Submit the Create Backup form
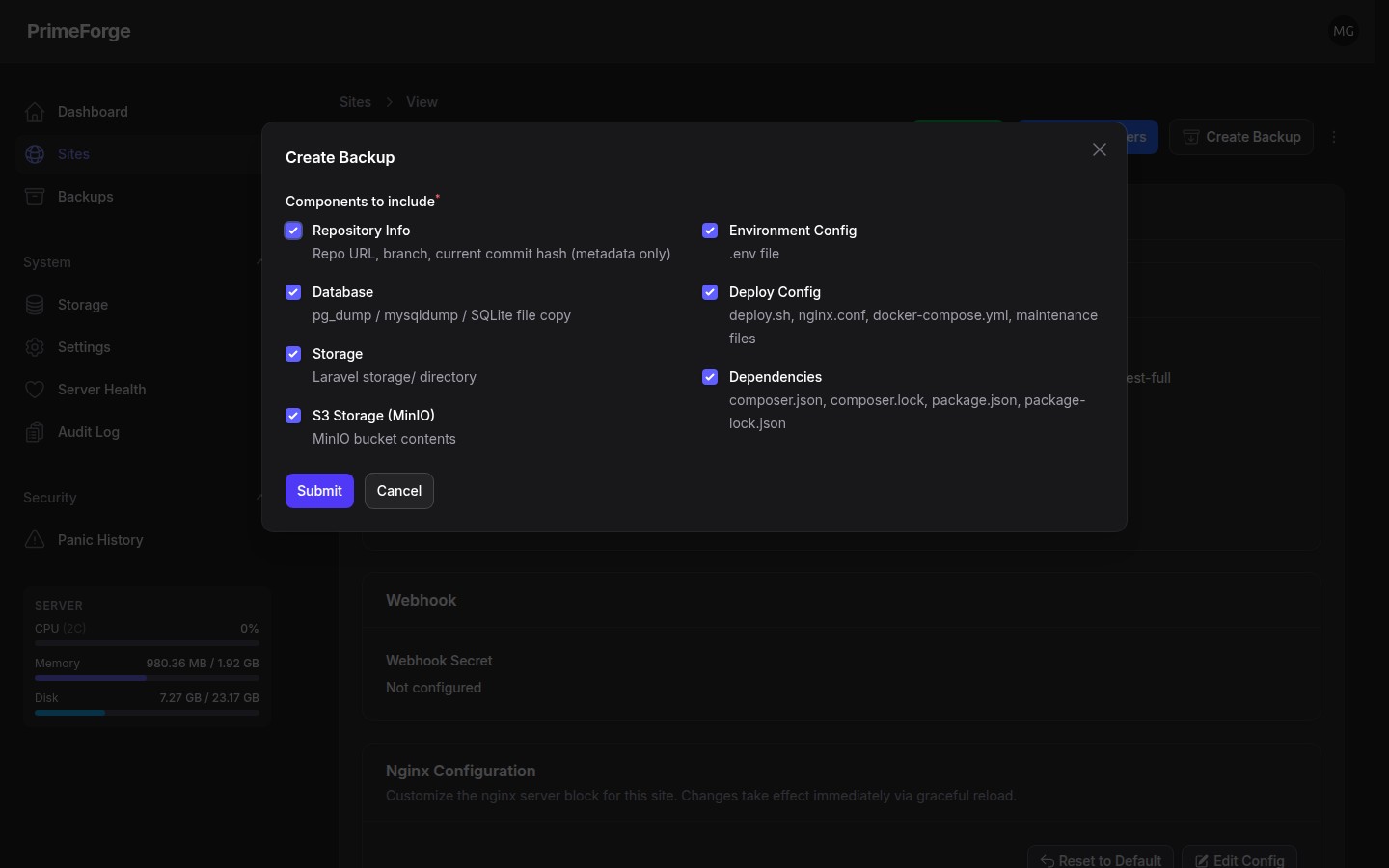 point(319,491)
